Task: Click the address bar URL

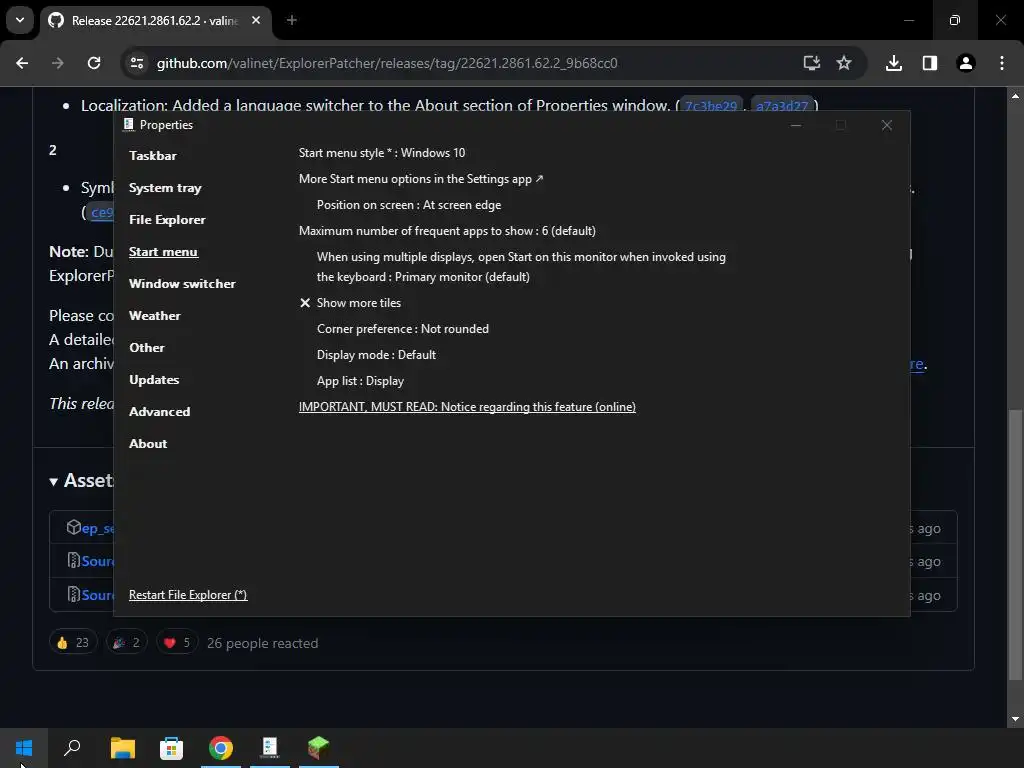Action: (387, 63)
